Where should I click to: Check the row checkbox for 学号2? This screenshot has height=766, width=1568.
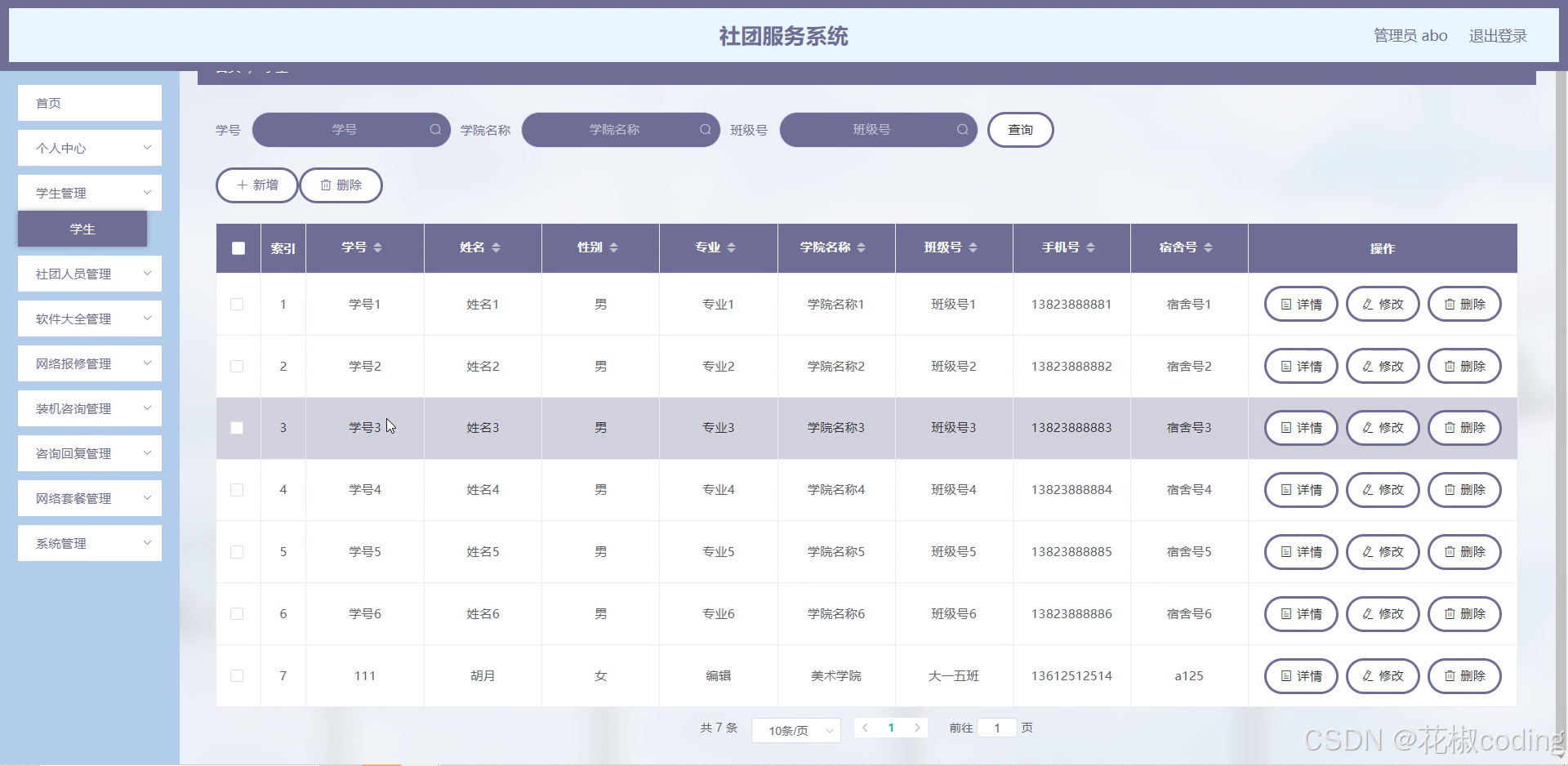coord(237,367)
